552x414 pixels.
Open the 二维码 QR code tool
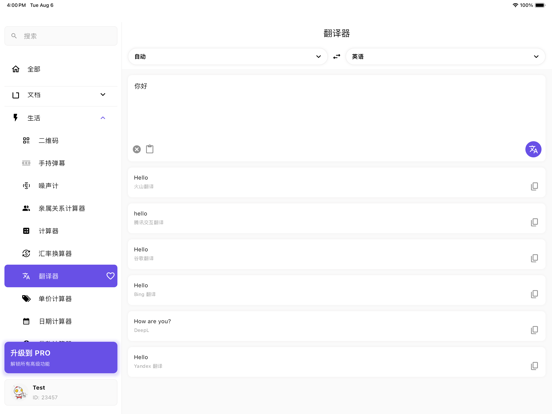click(x=61, y=140)
